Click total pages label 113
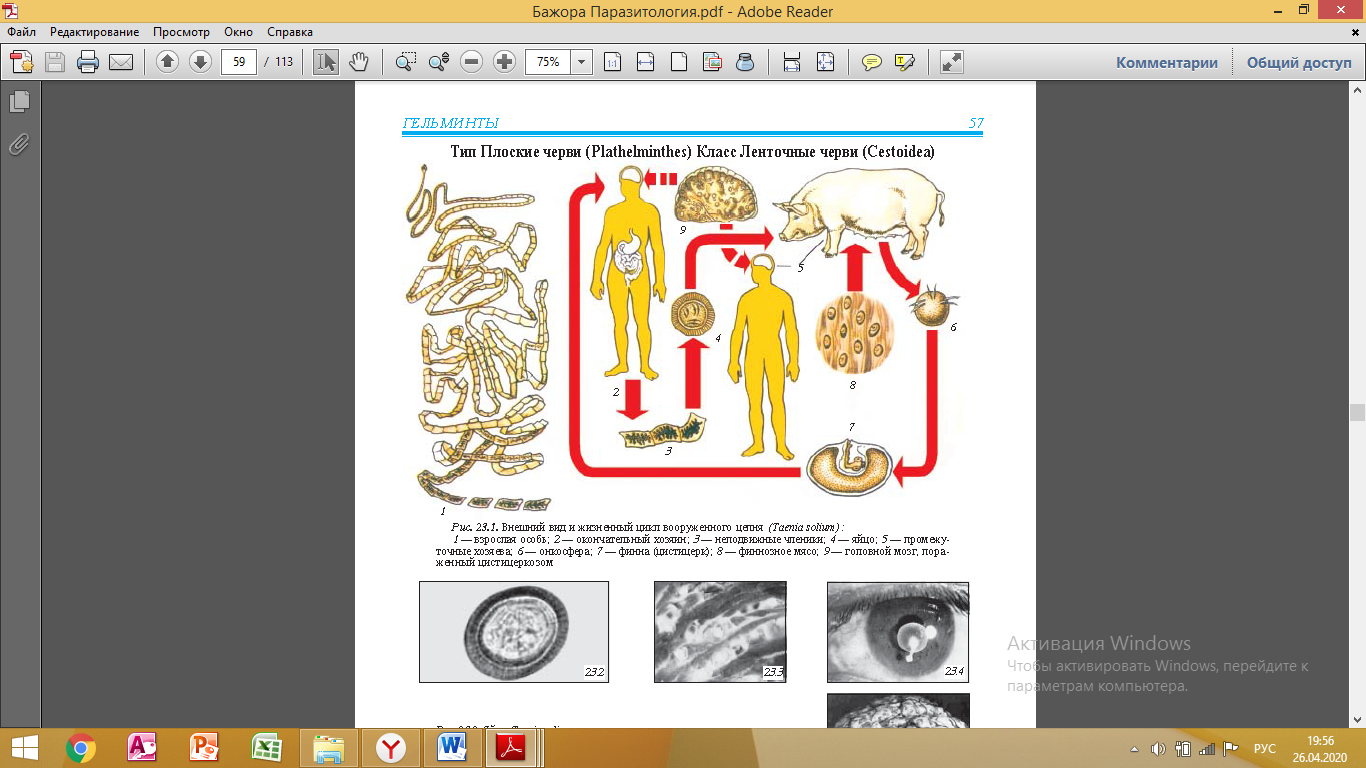 click(284, 62)
